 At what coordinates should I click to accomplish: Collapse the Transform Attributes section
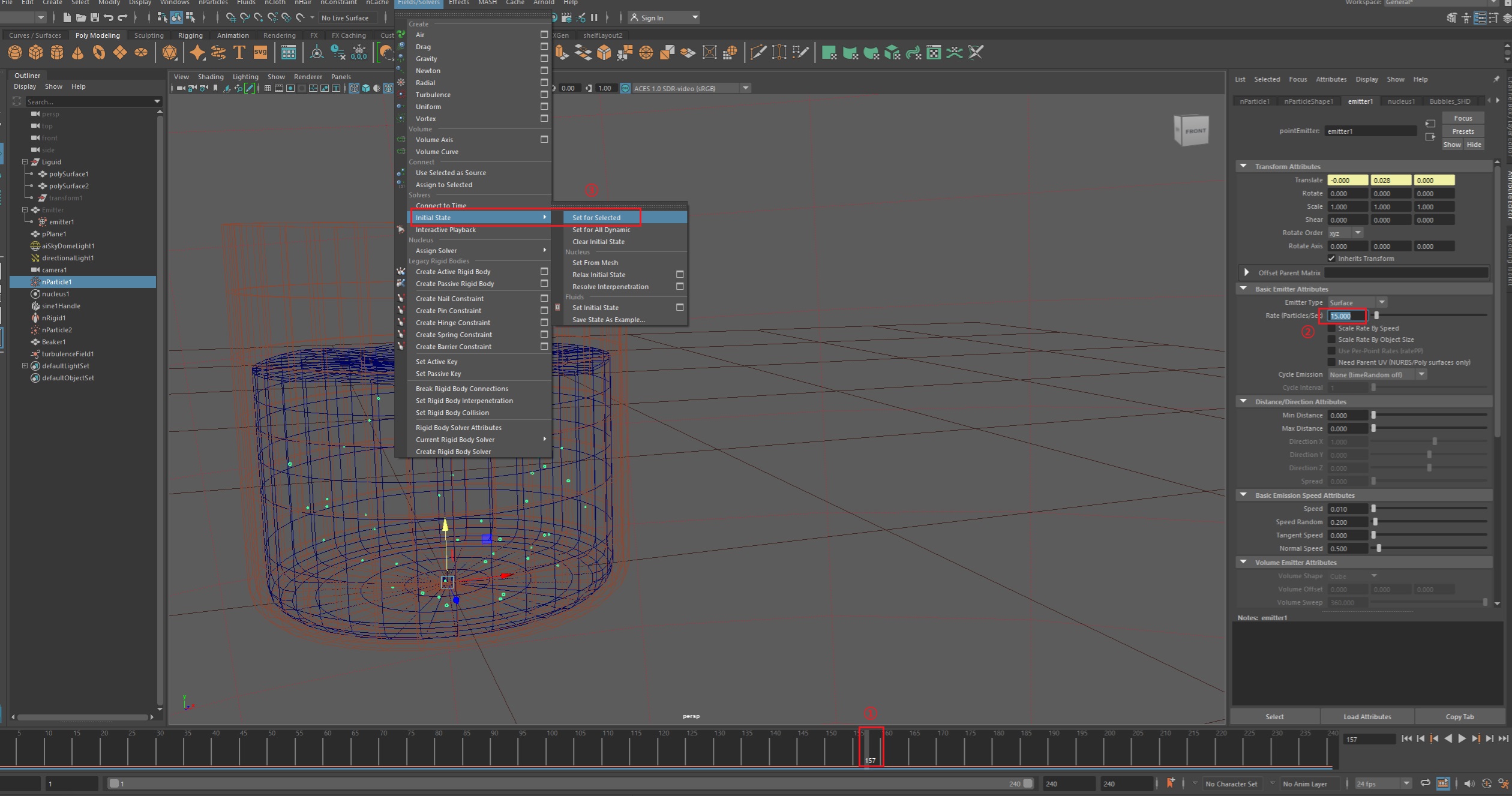(1244, 167)
